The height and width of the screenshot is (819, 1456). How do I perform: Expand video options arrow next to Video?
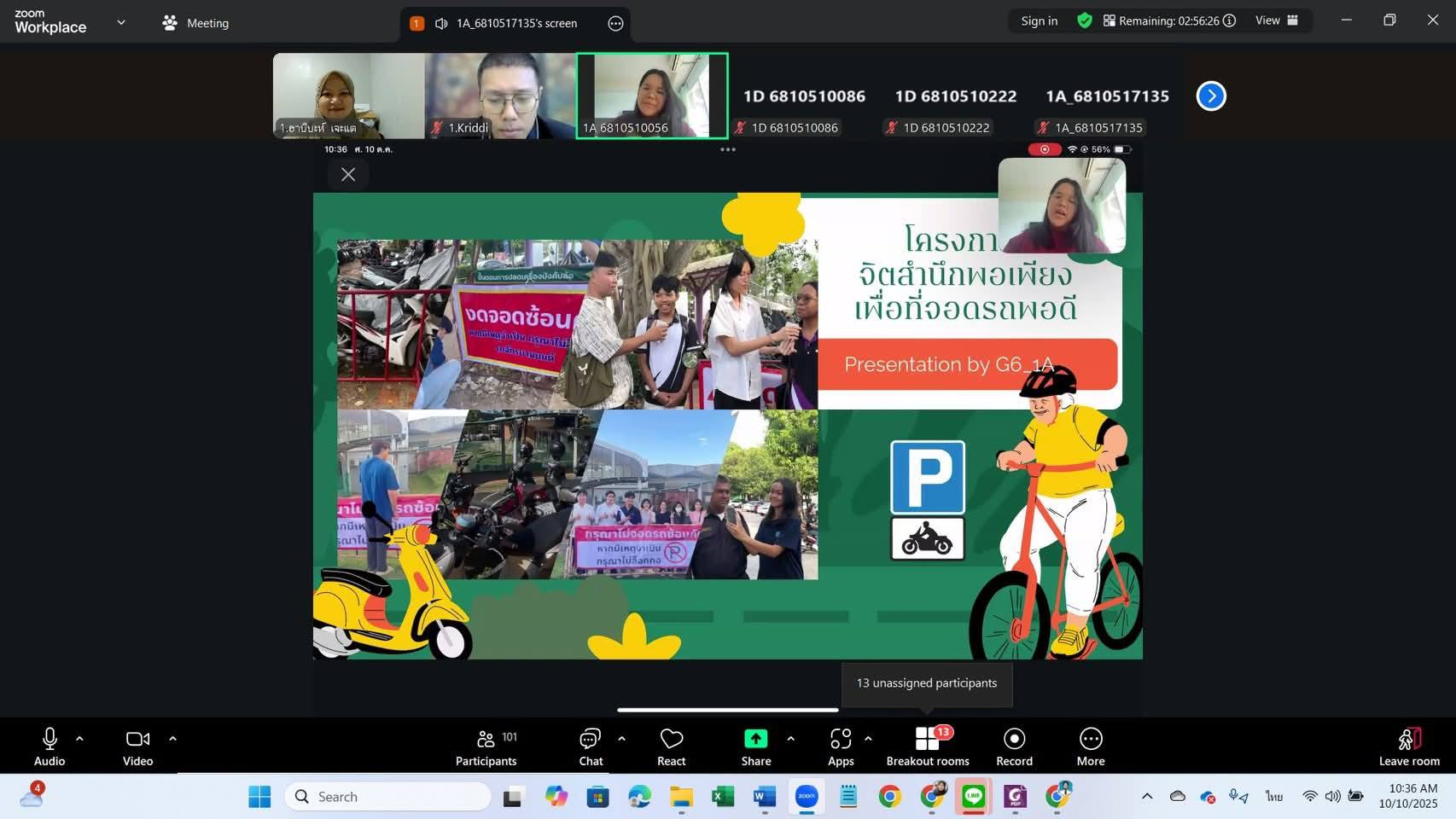(x=172, y=739)
